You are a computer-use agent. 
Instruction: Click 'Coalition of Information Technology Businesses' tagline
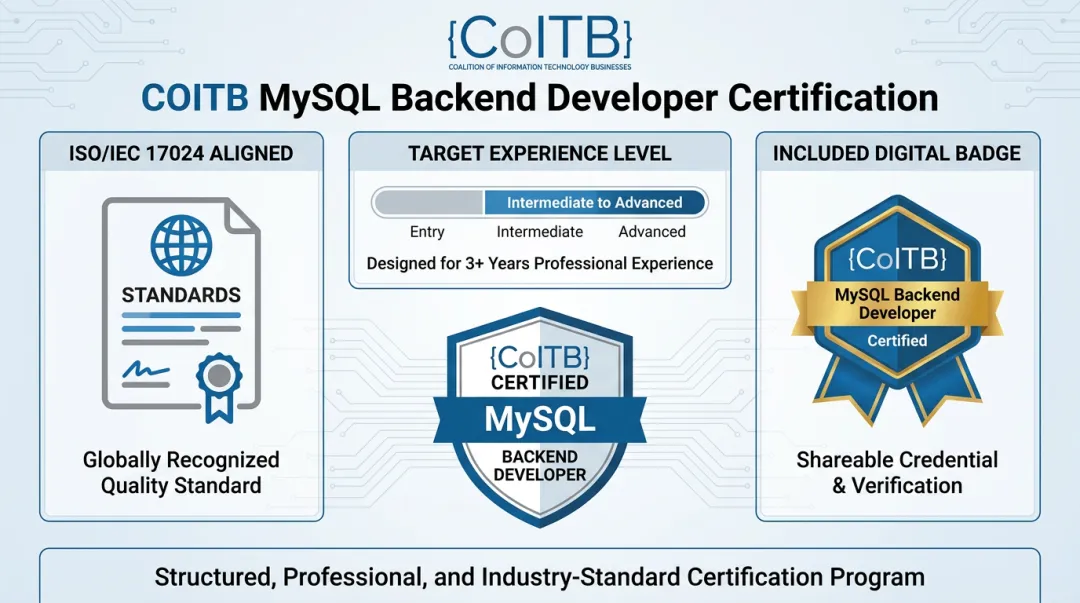click(x=539, y=67)
